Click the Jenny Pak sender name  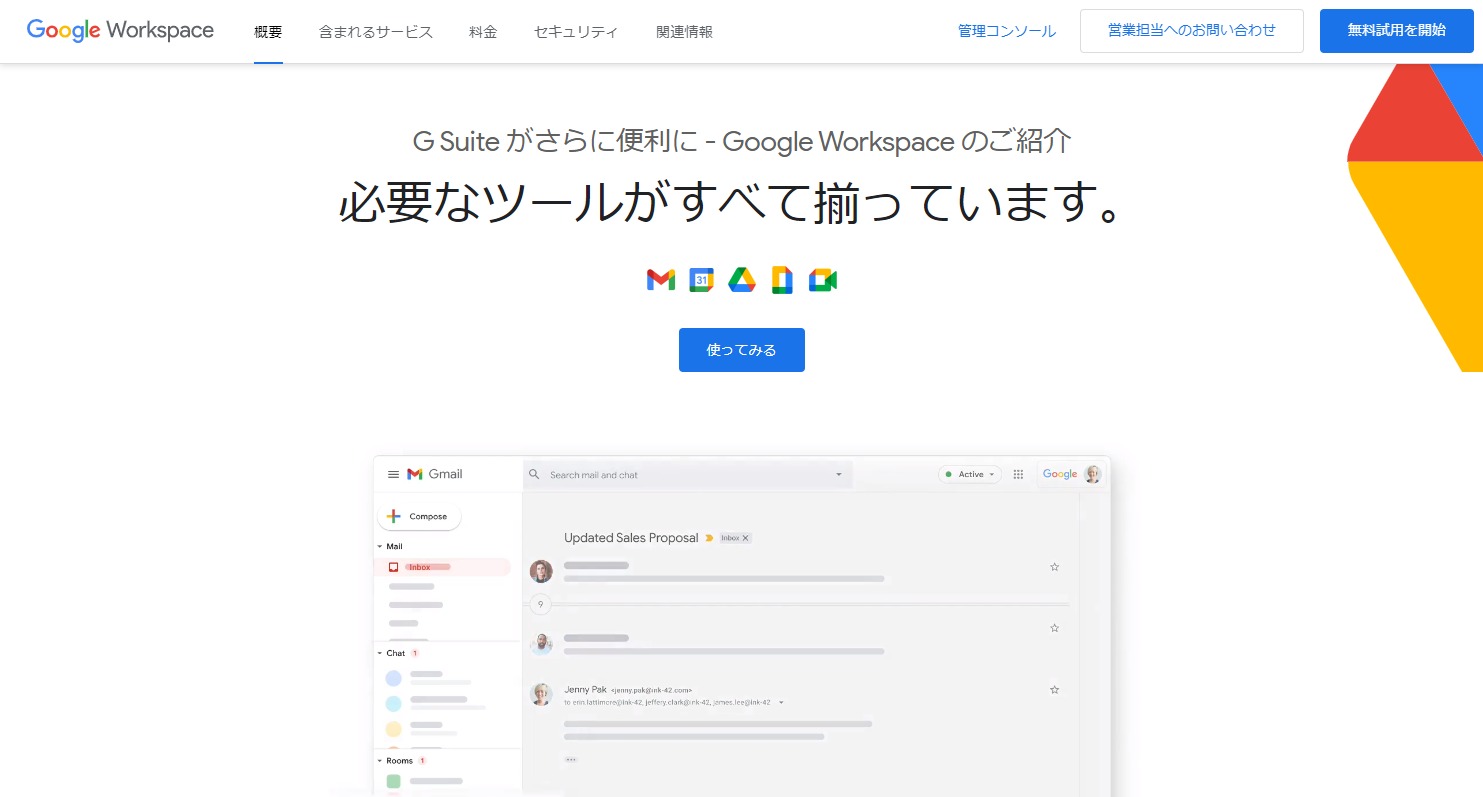(x=585, y=689)
